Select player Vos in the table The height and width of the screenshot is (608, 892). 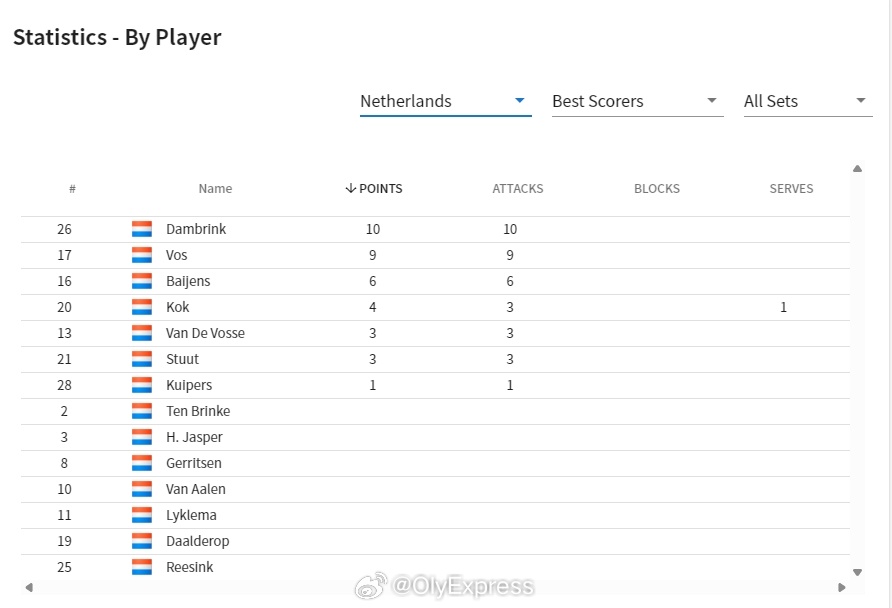pyautogui.click(x=435, y=255)
